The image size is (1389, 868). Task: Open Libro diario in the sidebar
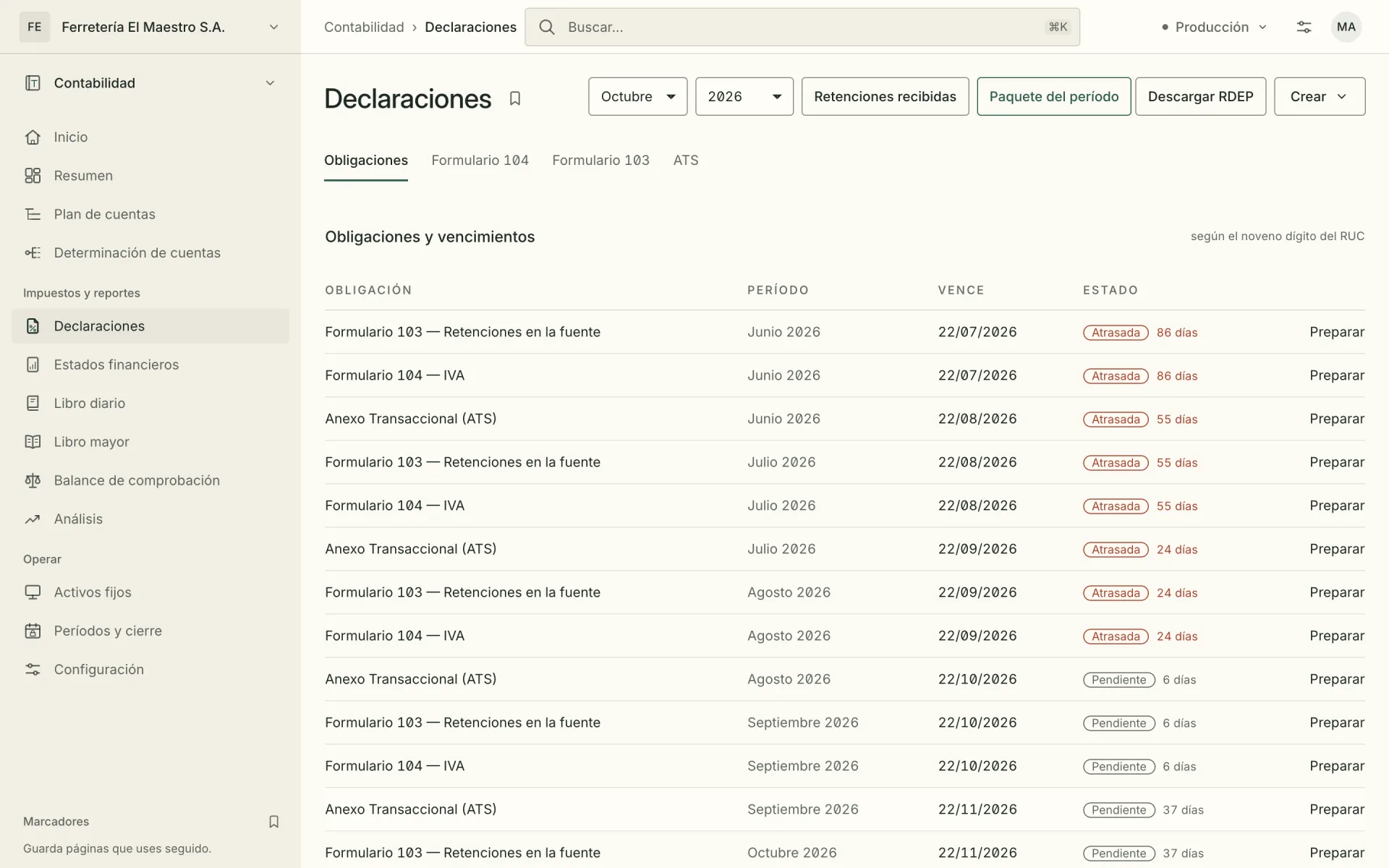(150, 403)
